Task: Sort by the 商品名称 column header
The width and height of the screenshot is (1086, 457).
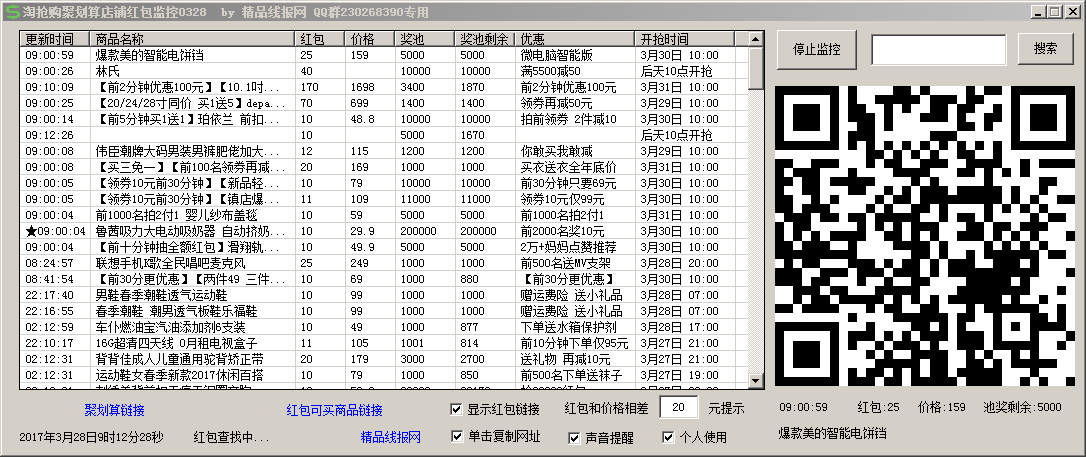Action: (x=193, y=39)
